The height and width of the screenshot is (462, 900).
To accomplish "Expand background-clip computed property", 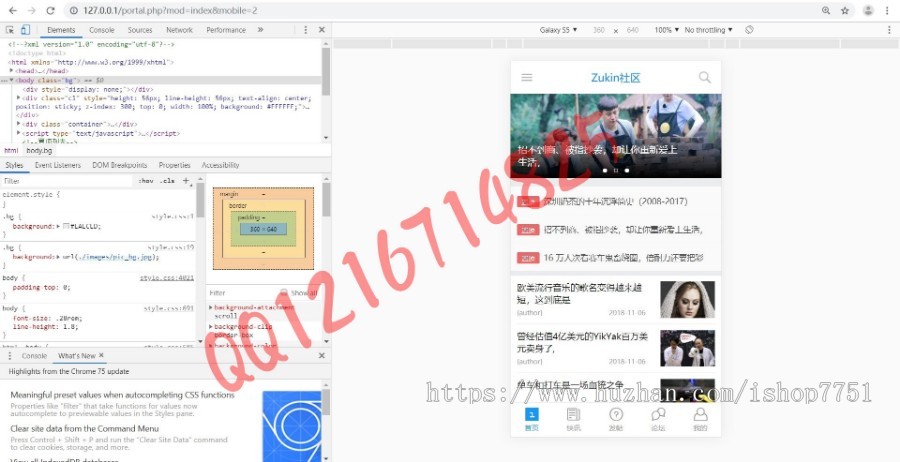I will pyautogui.click(x=211, y=327).
